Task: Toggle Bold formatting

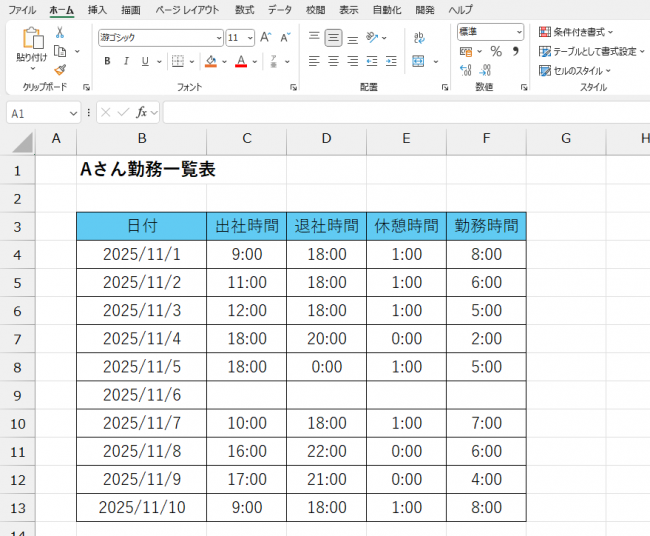Action: pos(107,61)
